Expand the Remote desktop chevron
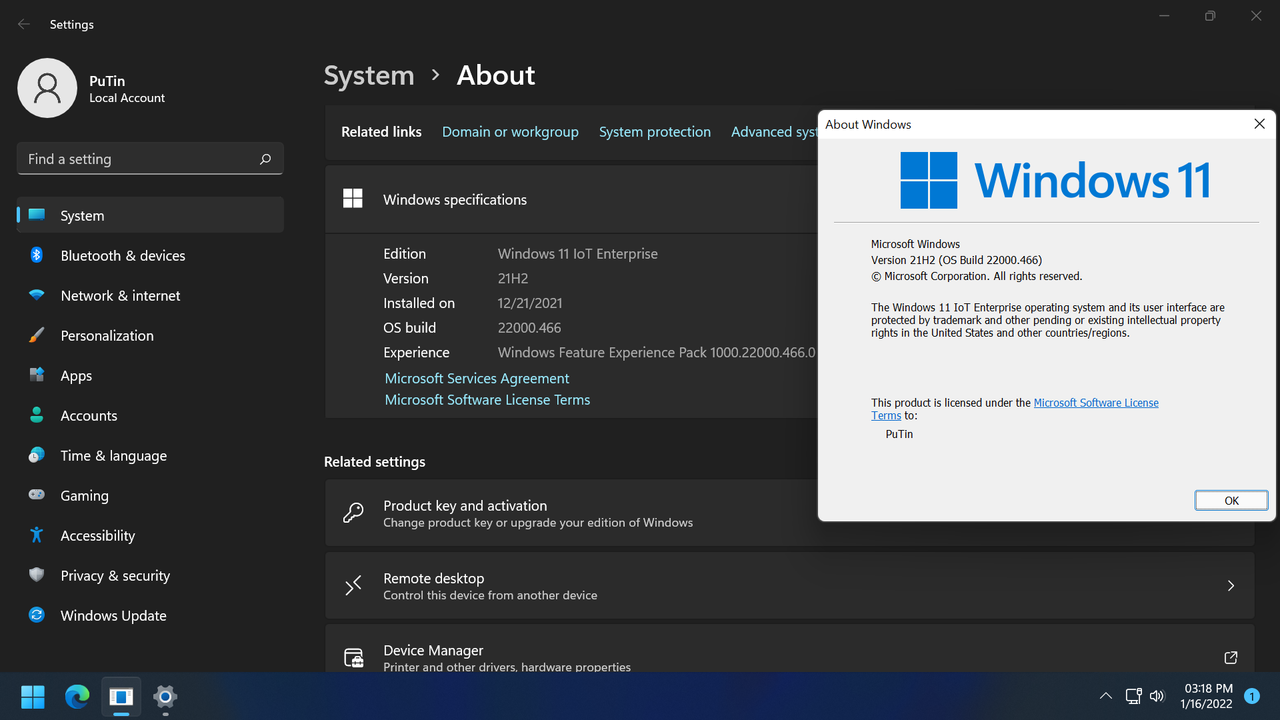 1230,586
